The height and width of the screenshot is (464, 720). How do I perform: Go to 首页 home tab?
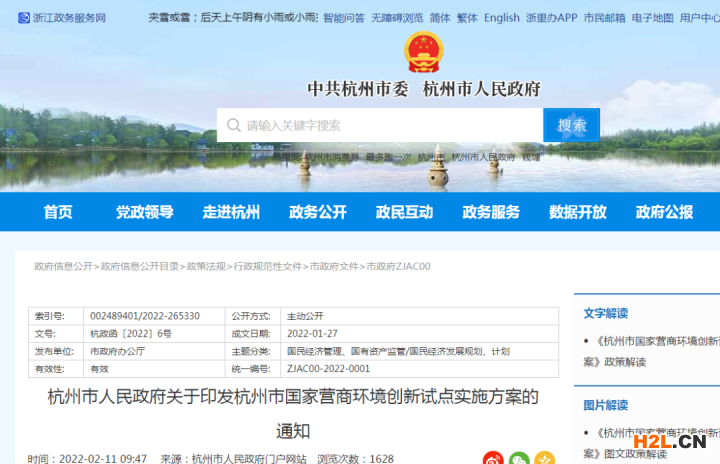58,212
